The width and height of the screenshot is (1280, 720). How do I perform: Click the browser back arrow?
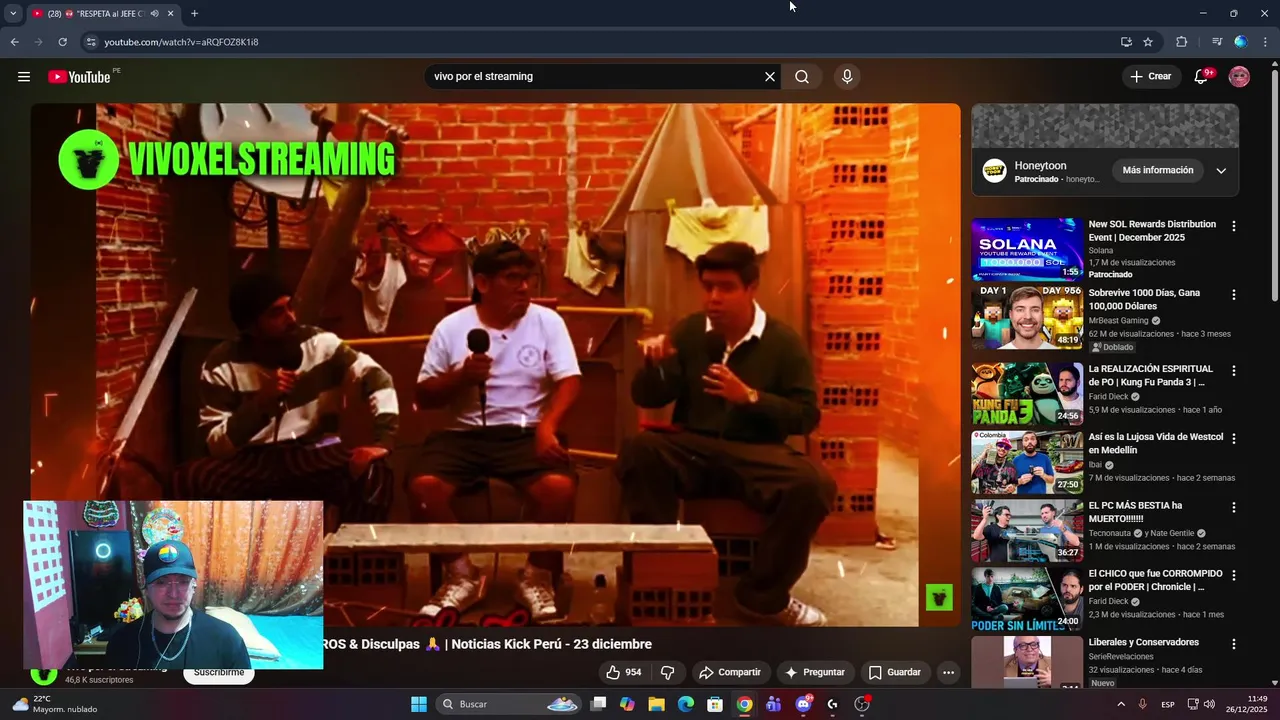click(14, 42)
